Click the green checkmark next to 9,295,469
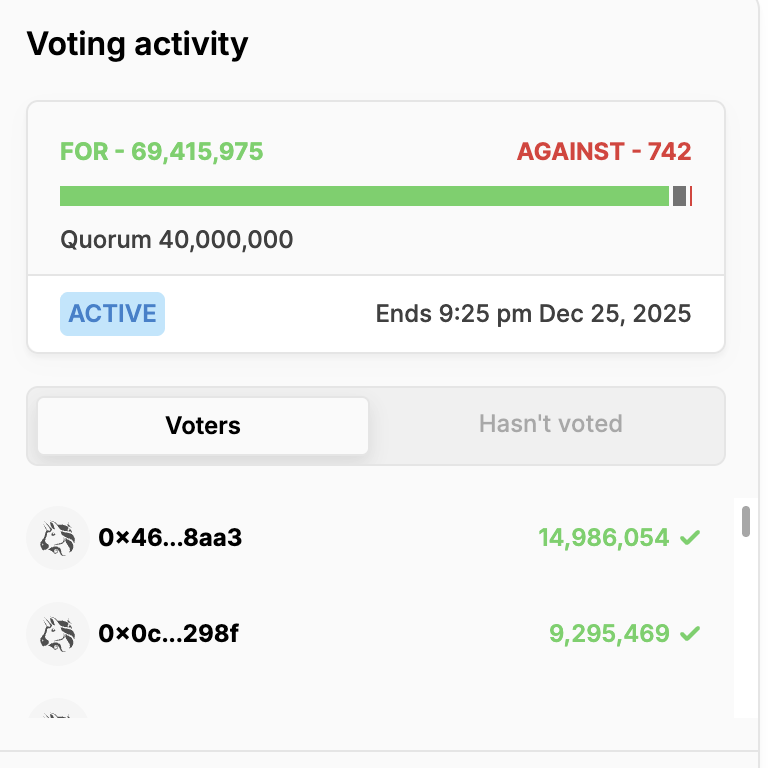 click(x=690, y=634)
